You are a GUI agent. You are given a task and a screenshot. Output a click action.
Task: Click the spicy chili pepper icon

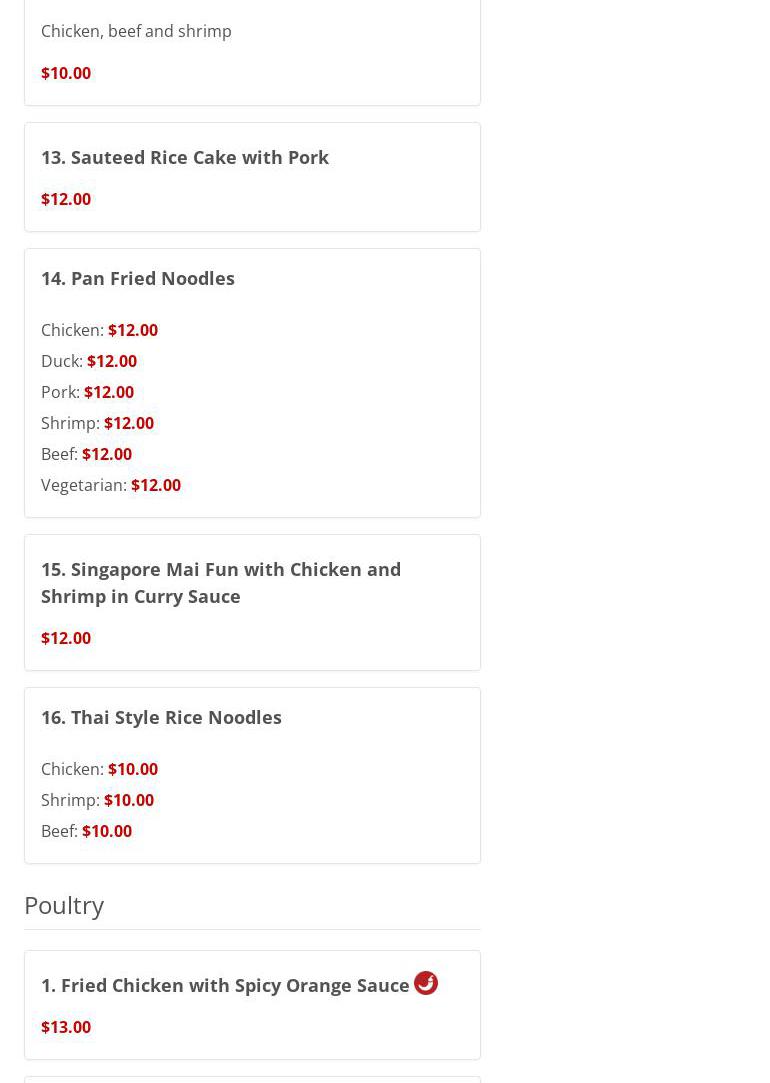point(426,983)
